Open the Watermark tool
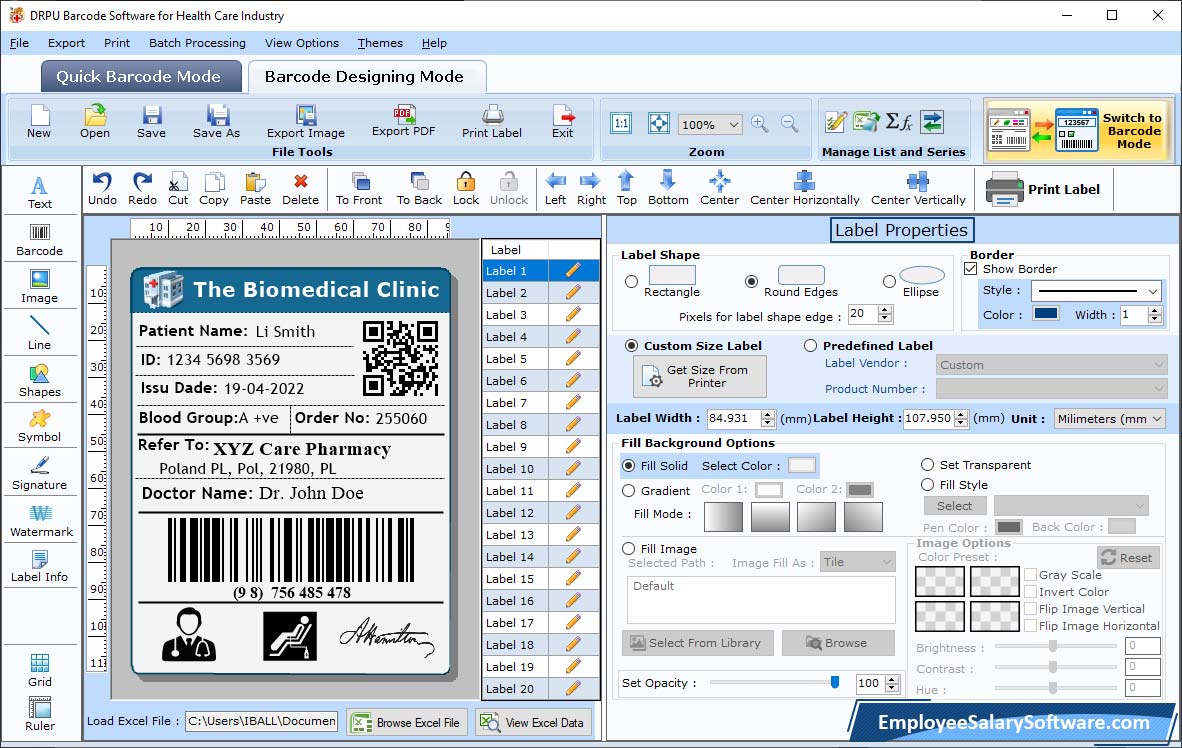1182x748 pixels. (41, 520)
